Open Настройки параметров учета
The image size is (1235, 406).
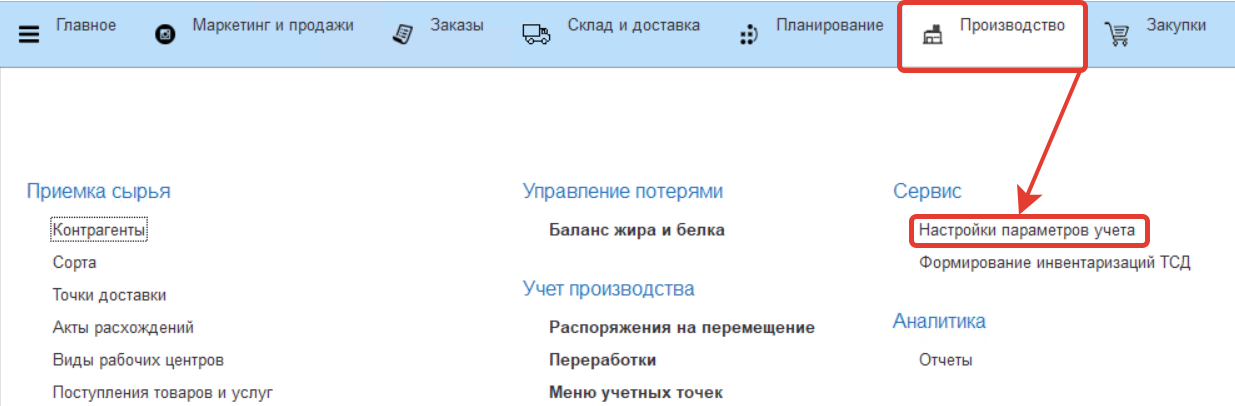coord(1027,230)
